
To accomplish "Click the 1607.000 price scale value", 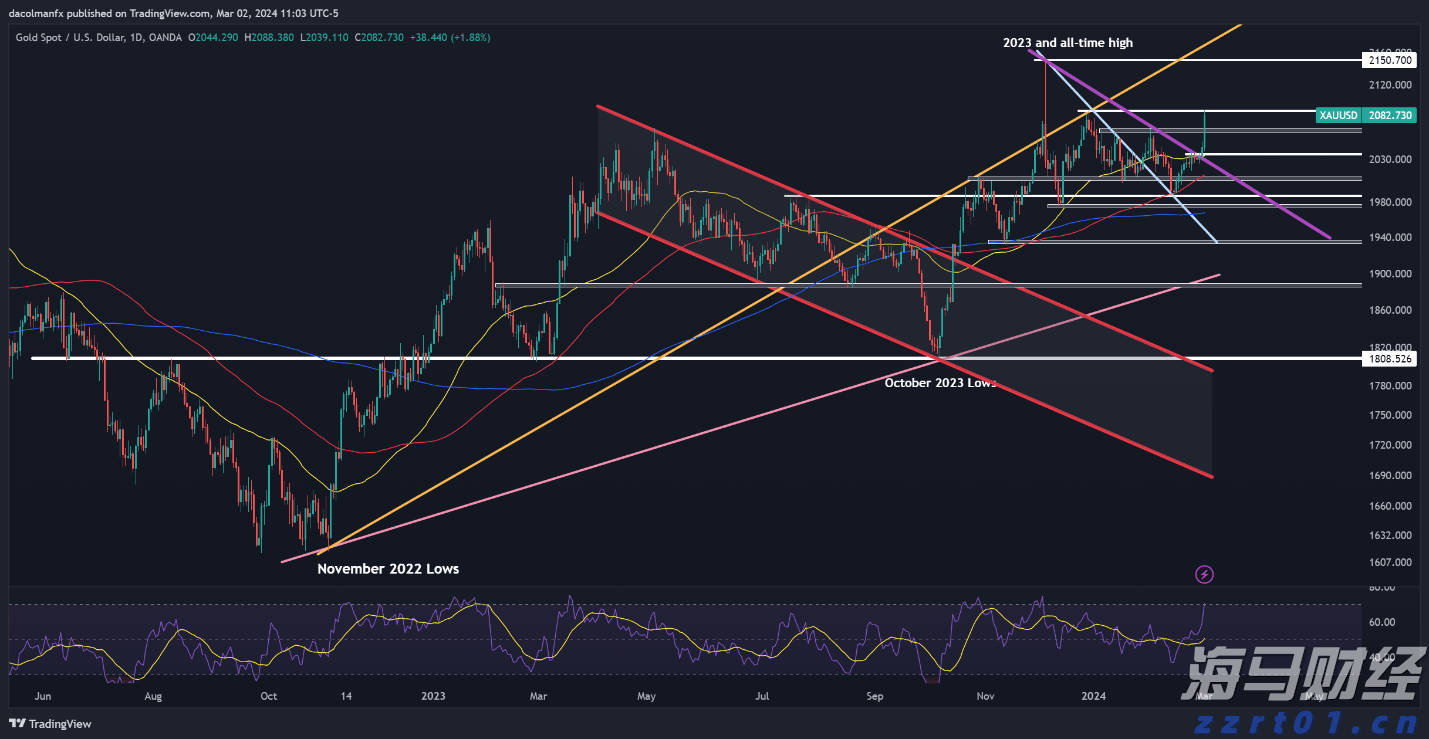I will point(1391,562).
